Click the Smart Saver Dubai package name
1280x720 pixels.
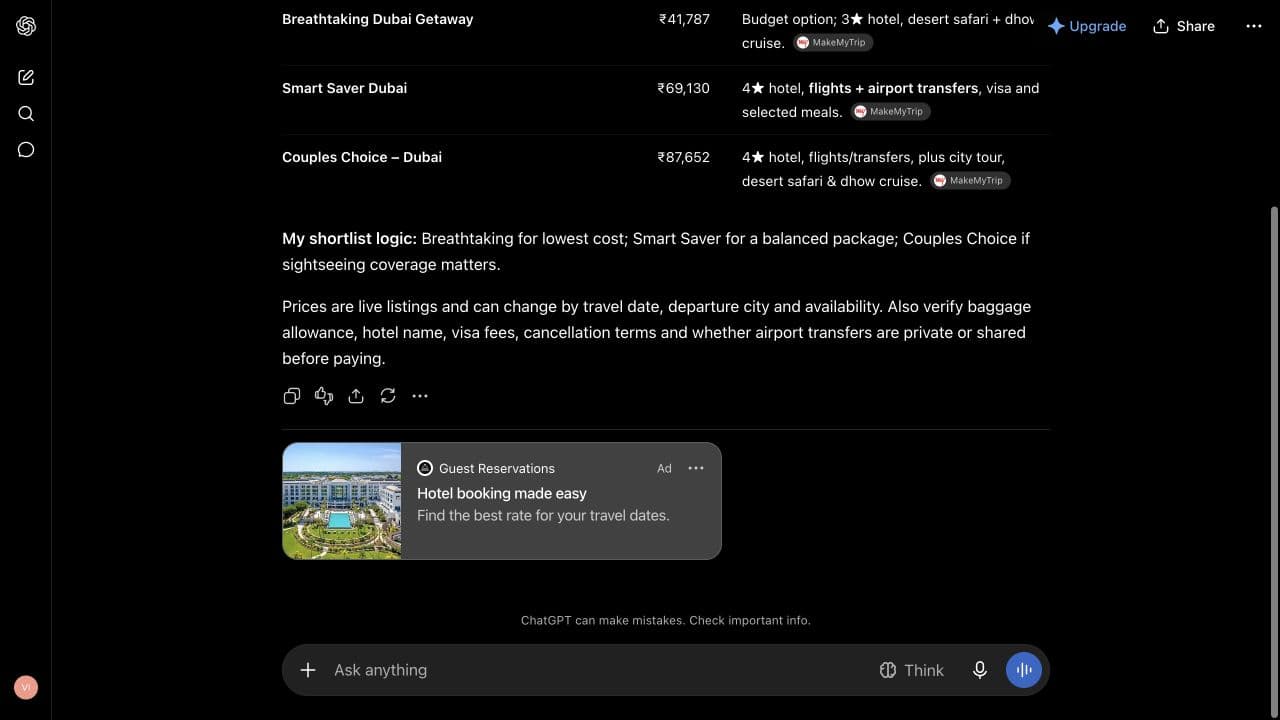pyautogui.click(x=345, y=88)
